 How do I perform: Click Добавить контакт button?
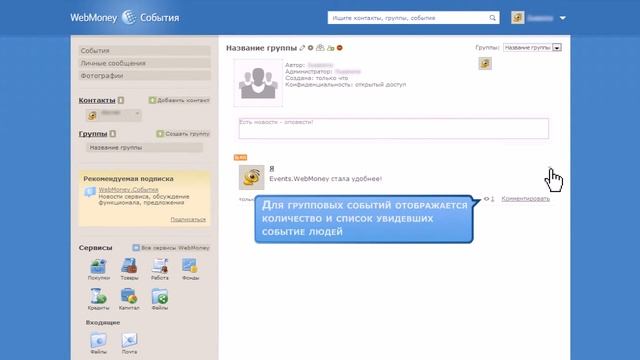click(179, 100)
